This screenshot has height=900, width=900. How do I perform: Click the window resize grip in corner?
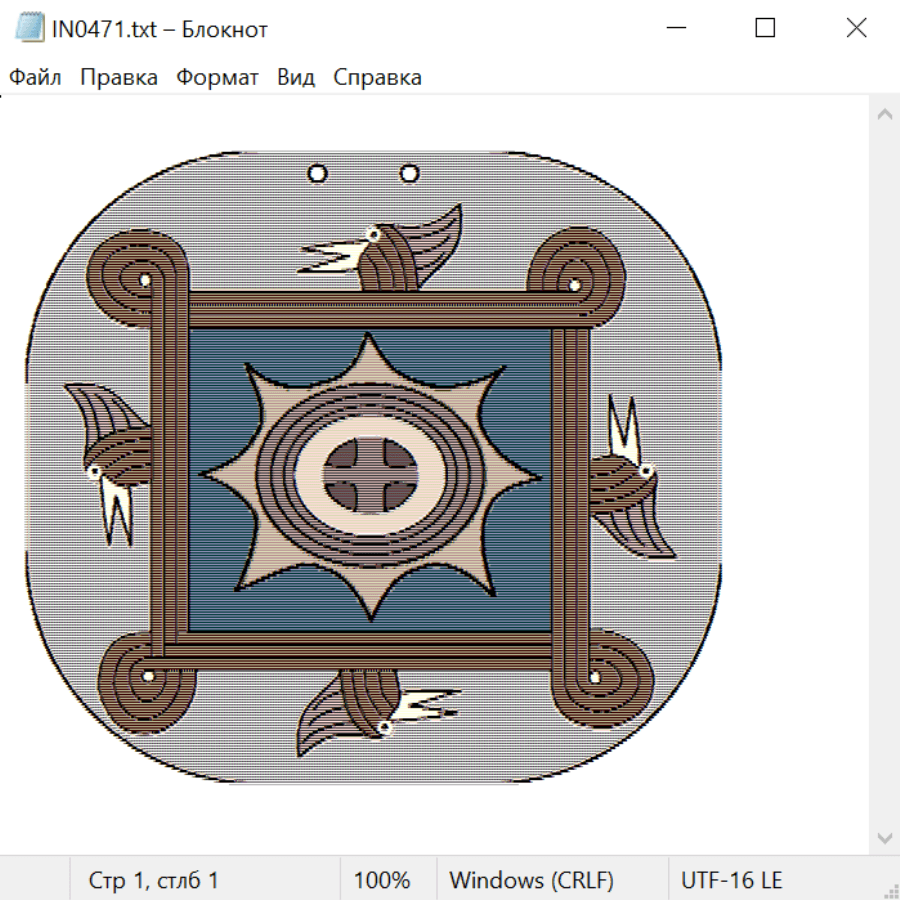[890, 890]
